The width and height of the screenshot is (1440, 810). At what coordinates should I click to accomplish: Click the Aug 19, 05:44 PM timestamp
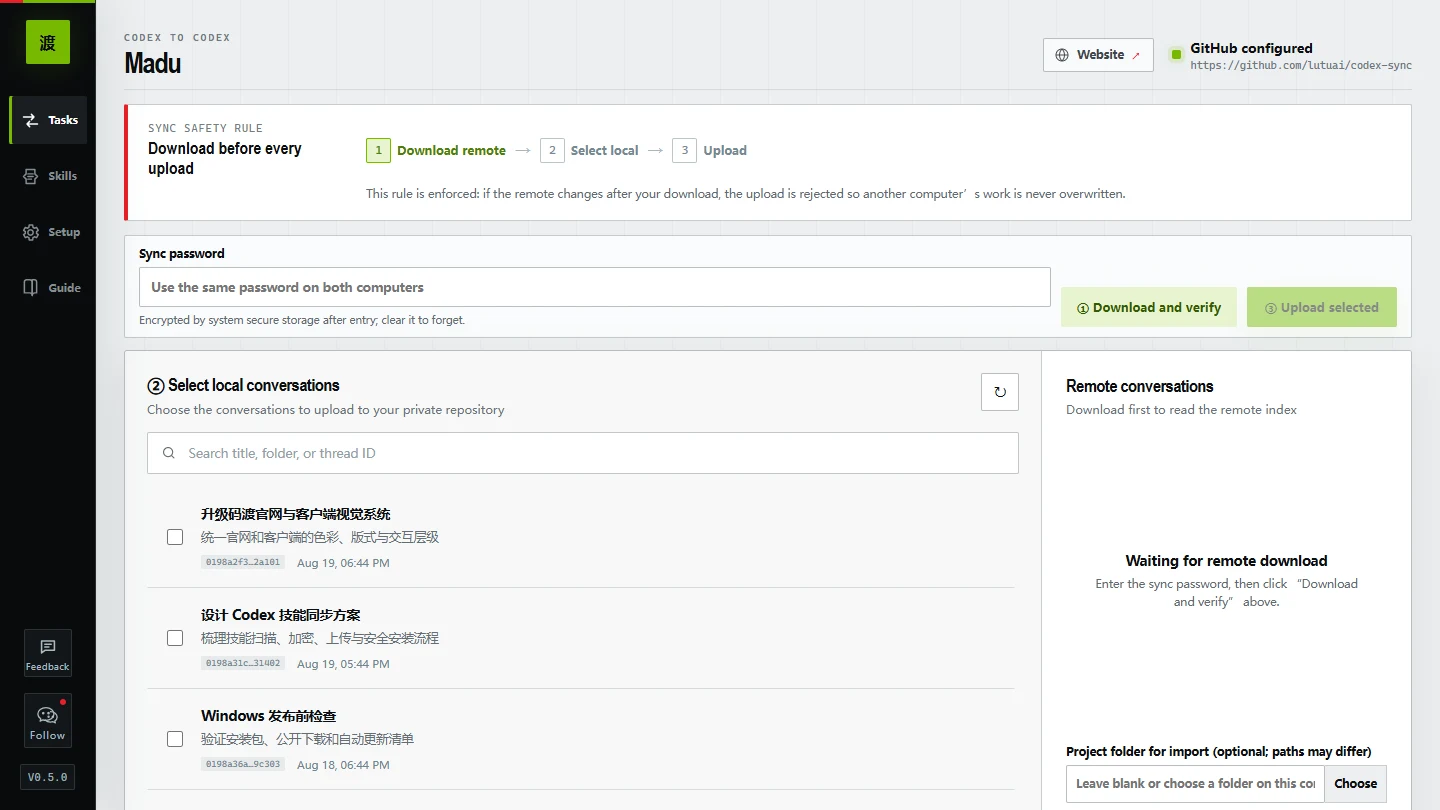coord(343,664)
